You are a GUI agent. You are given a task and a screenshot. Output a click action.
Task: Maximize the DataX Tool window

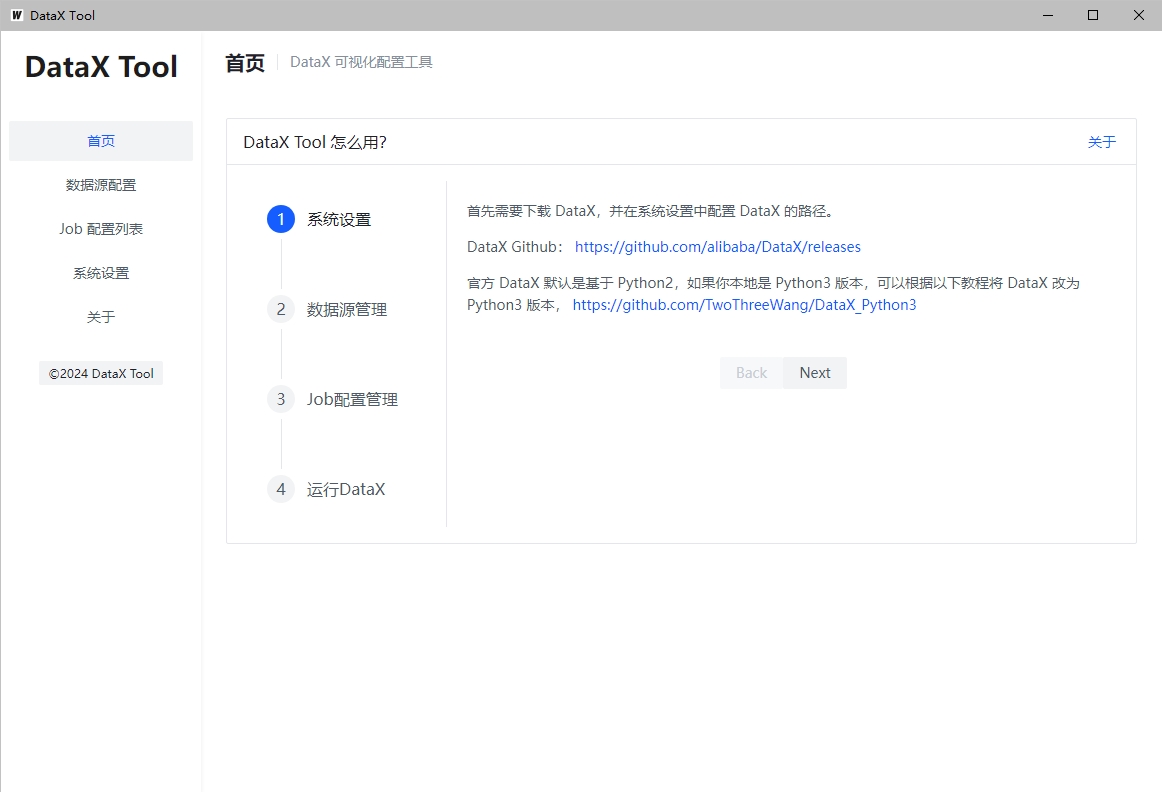[x=1093, y=15]
